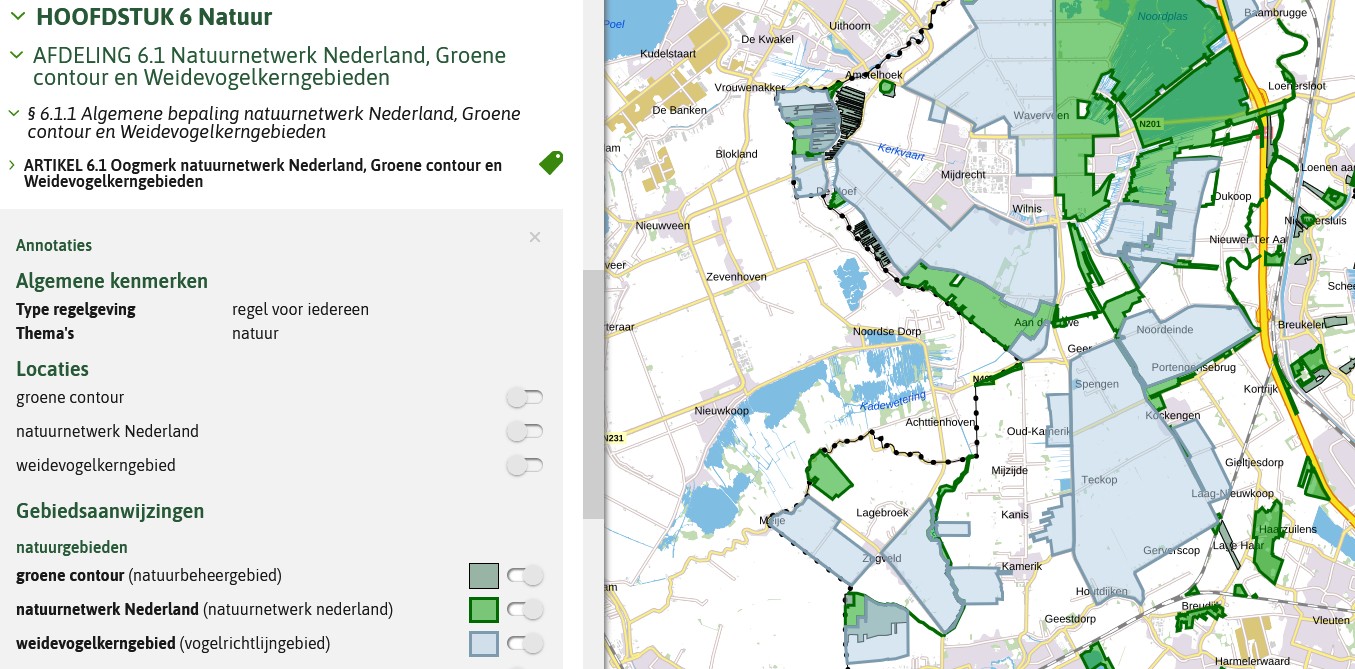Click the sidebar vertical scrollbar thumb
1355x669 pixels.
594,394
